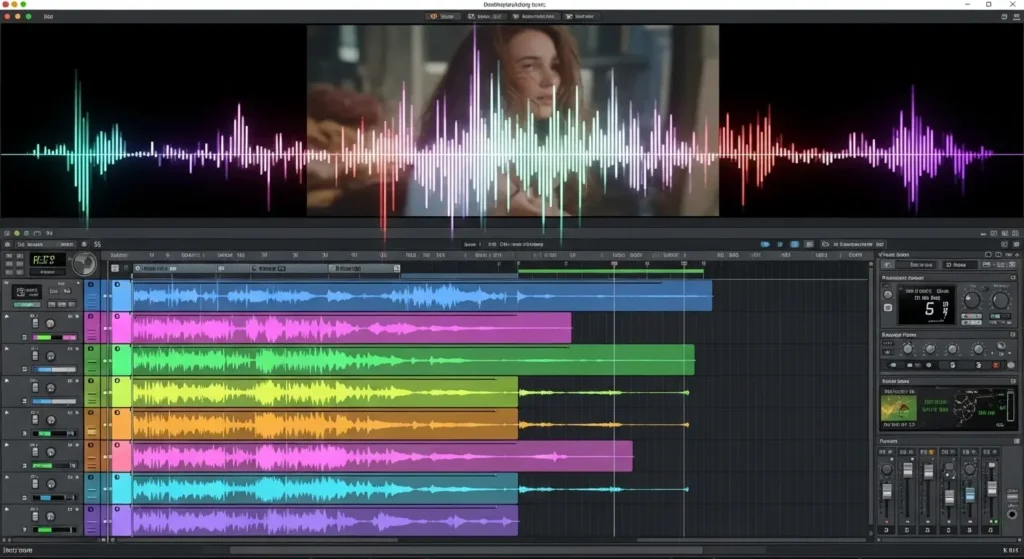Screen dimensions: 1024x559
Task: Click the blue fader cap in the mixer
Action: pyautogui.click(x=969, y=494)
